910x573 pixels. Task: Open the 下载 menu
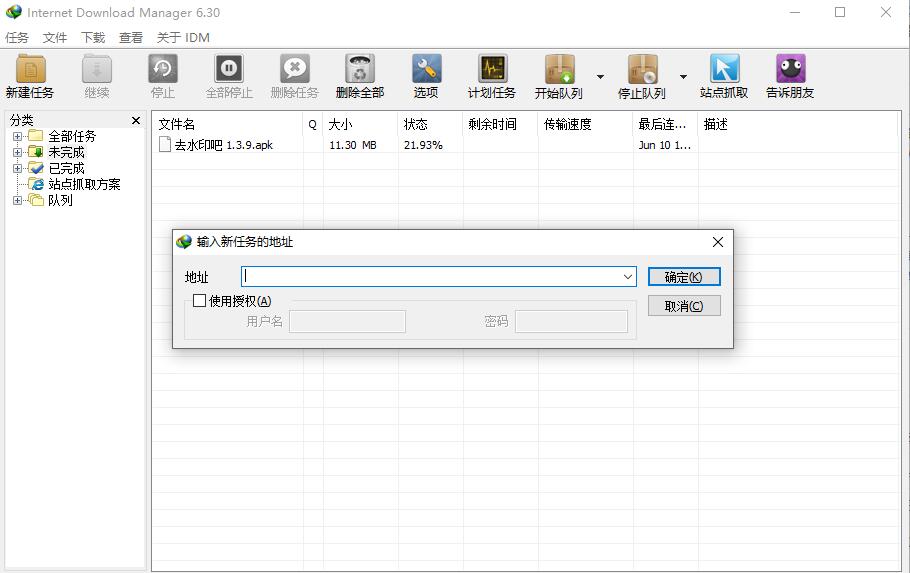(x=93, y=38)
